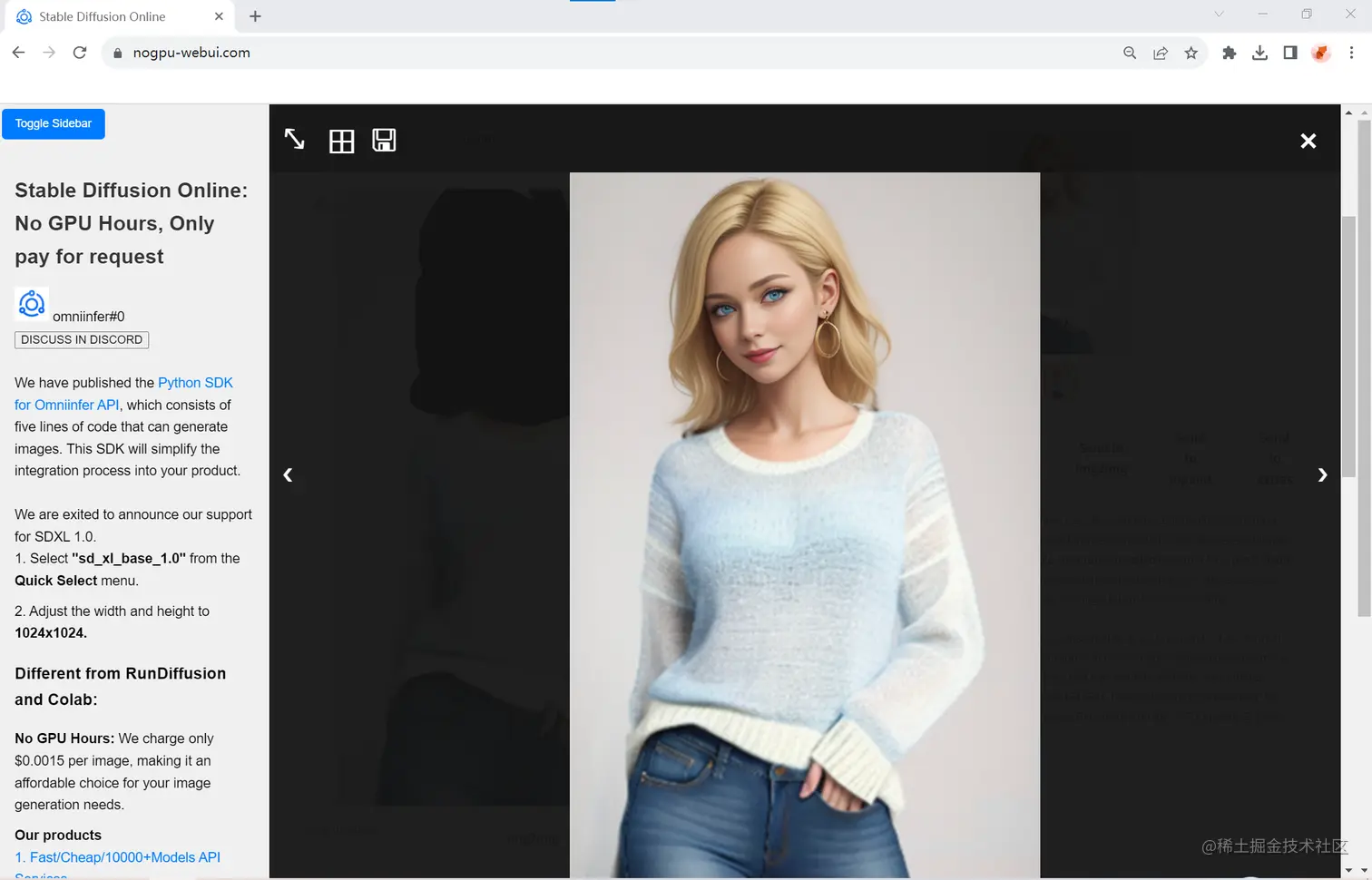Screen dimensions: 1372x880
Task: Click 'Our products' heading
Action: [58, 836]
